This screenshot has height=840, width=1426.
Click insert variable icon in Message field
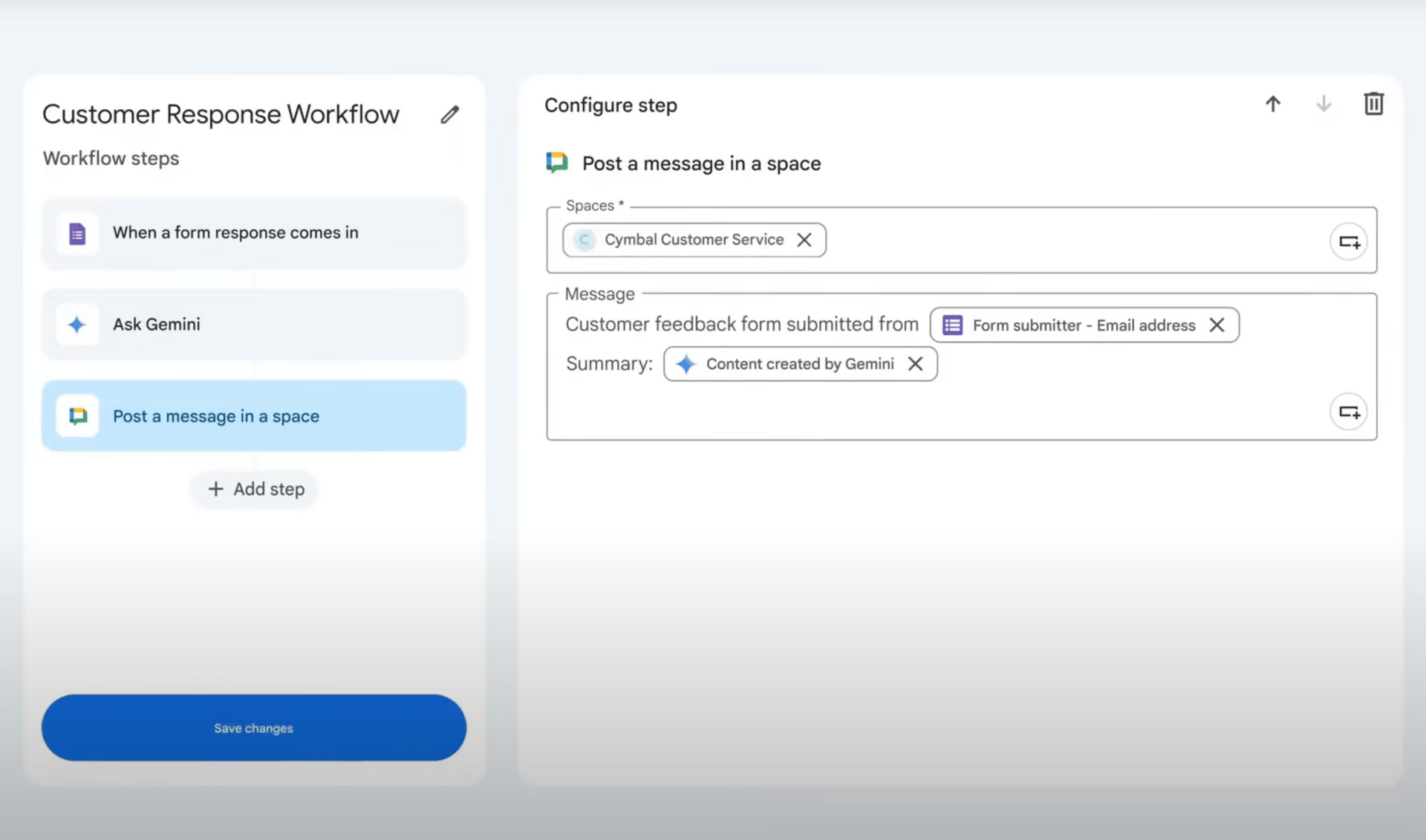1349,411
